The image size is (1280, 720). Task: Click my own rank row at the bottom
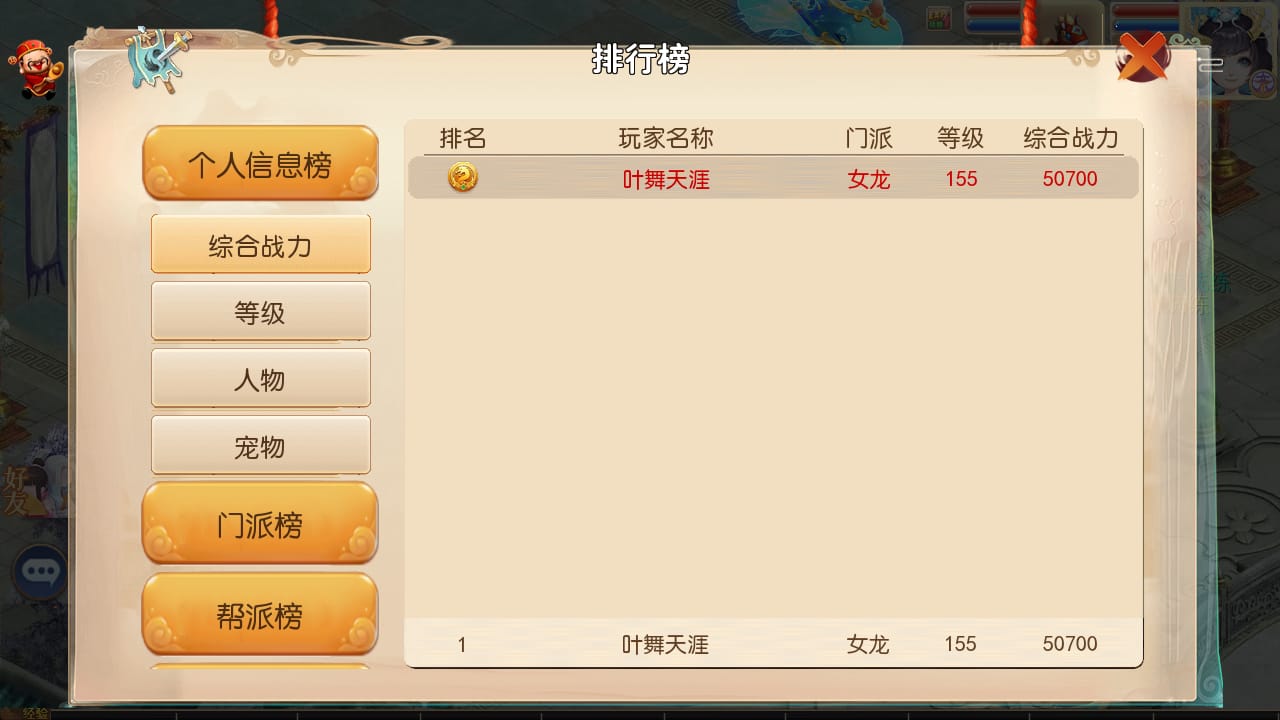(773, 644)
